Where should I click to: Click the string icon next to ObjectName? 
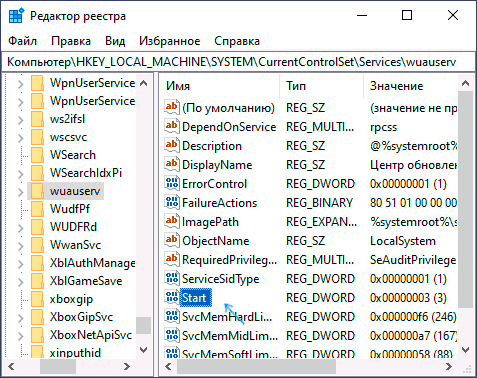[x=172, y=240]
